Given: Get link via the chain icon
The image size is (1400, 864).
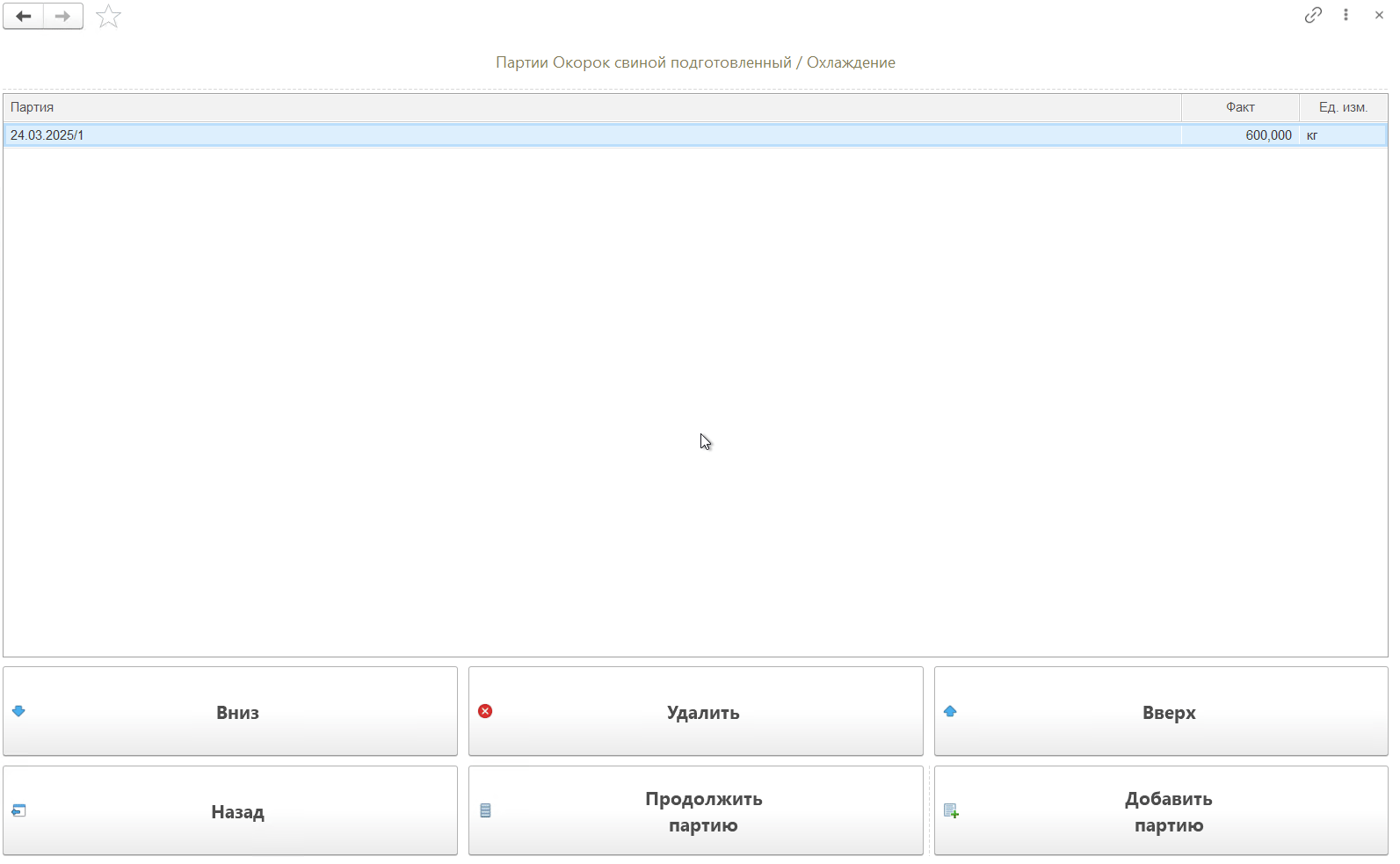Looking at the screenshot, I should pos(1313,15).
